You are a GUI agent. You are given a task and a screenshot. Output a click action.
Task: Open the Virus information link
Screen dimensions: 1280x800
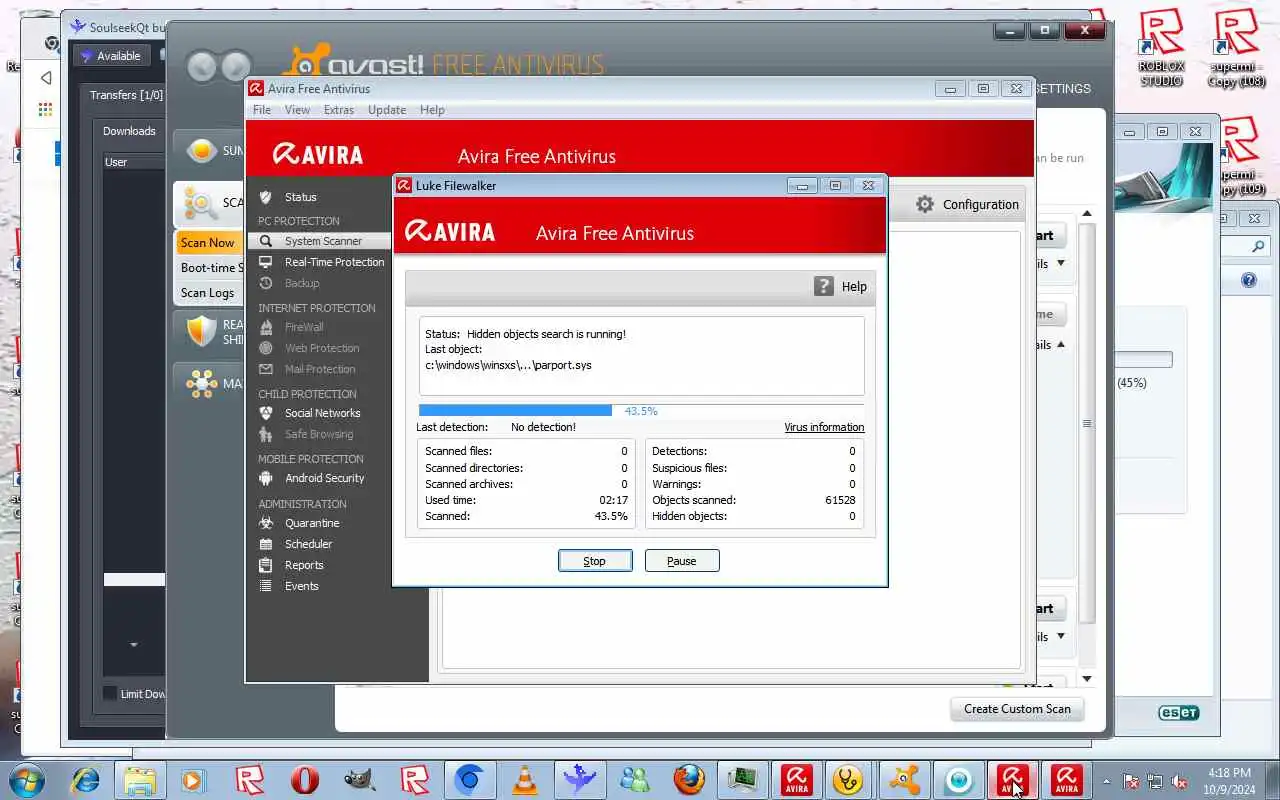[824, 427]
